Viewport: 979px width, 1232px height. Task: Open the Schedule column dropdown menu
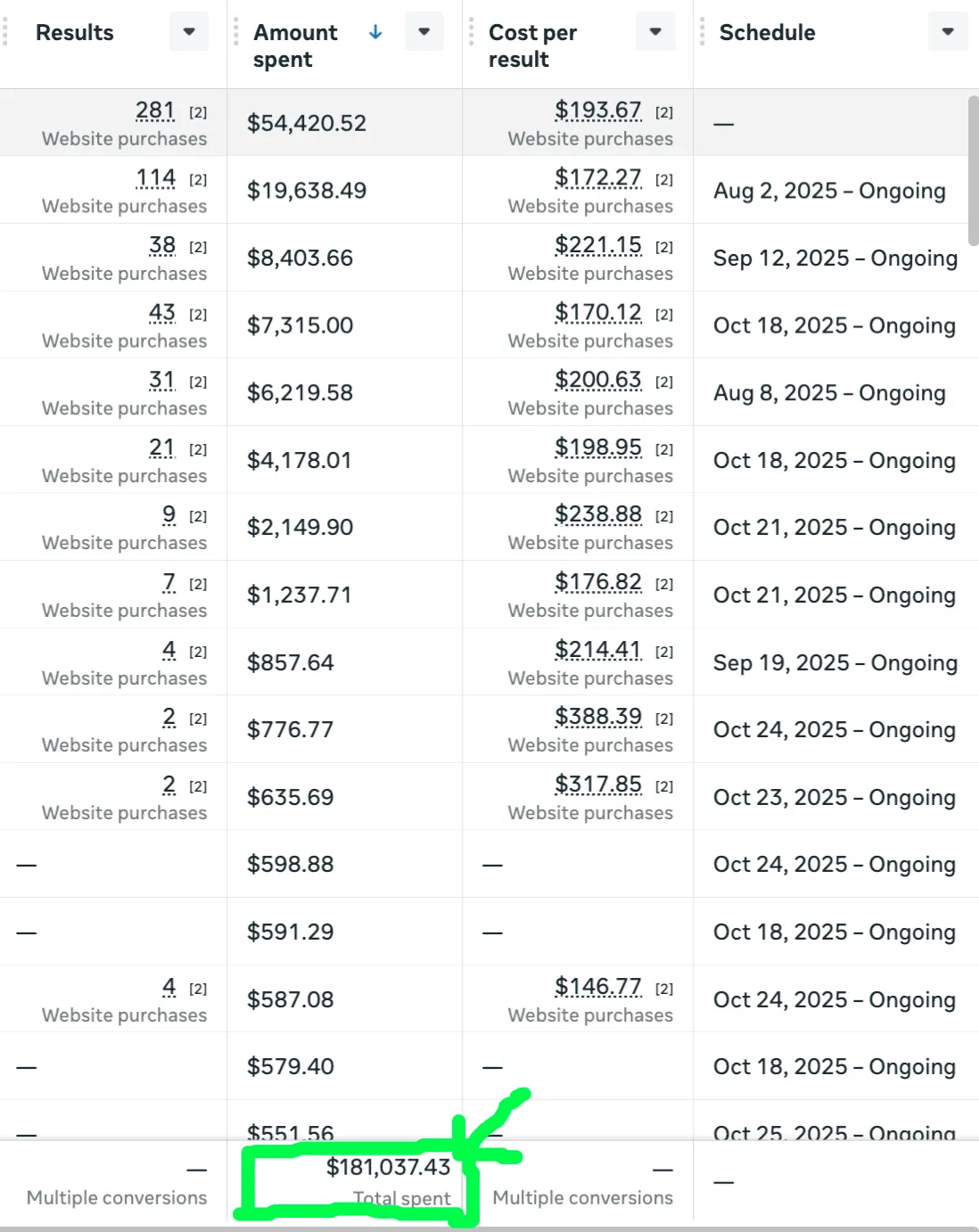coord(948,32)
